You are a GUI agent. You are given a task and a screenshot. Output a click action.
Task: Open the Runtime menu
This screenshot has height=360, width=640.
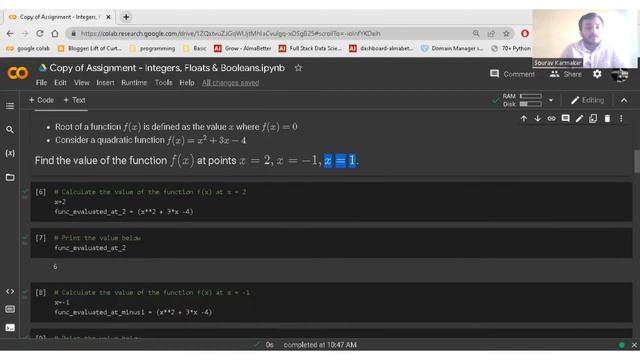pyautogui.click(x=134, y=83)
